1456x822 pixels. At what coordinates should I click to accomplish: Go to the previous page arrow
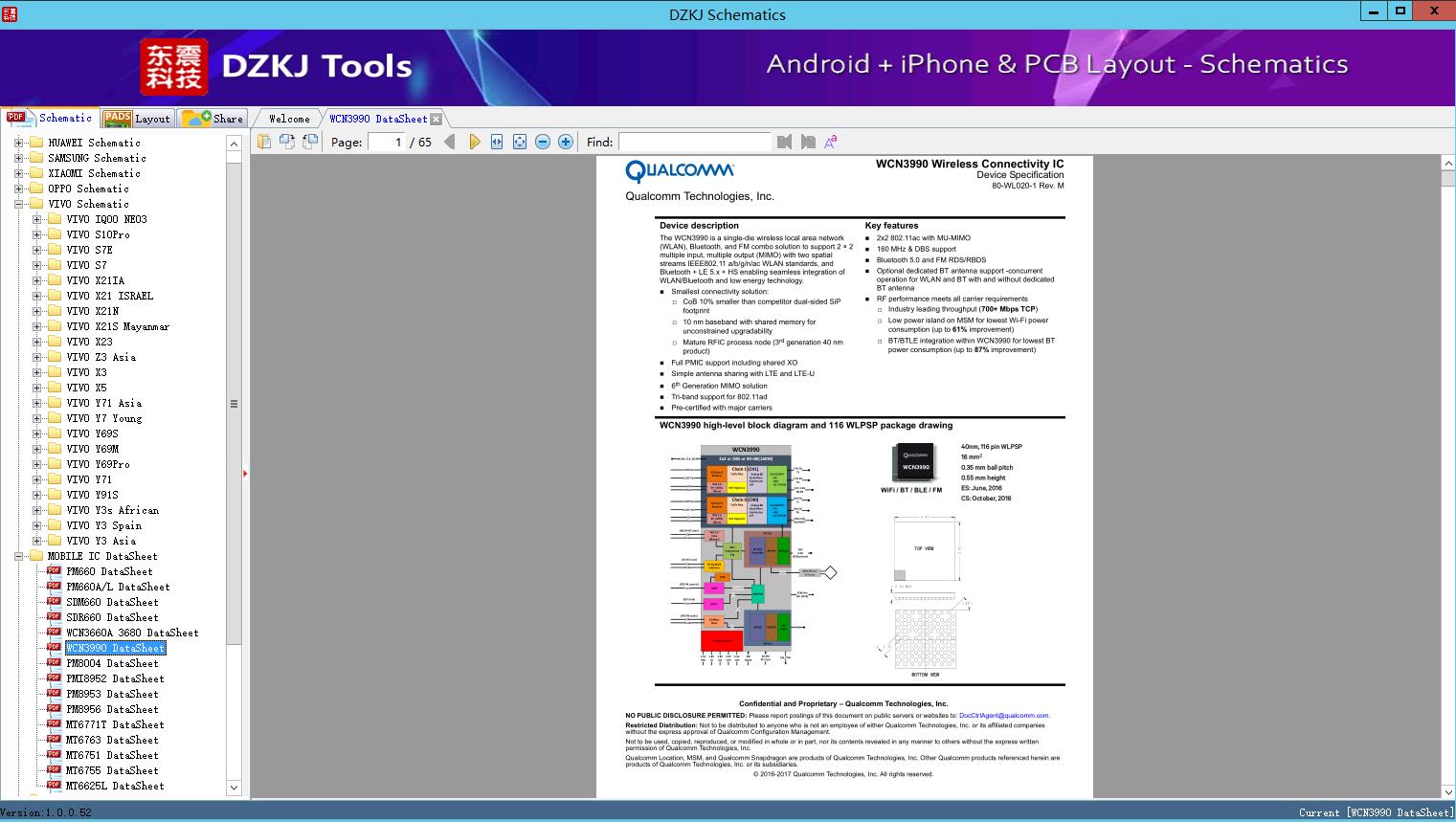(x=450, y=142)
